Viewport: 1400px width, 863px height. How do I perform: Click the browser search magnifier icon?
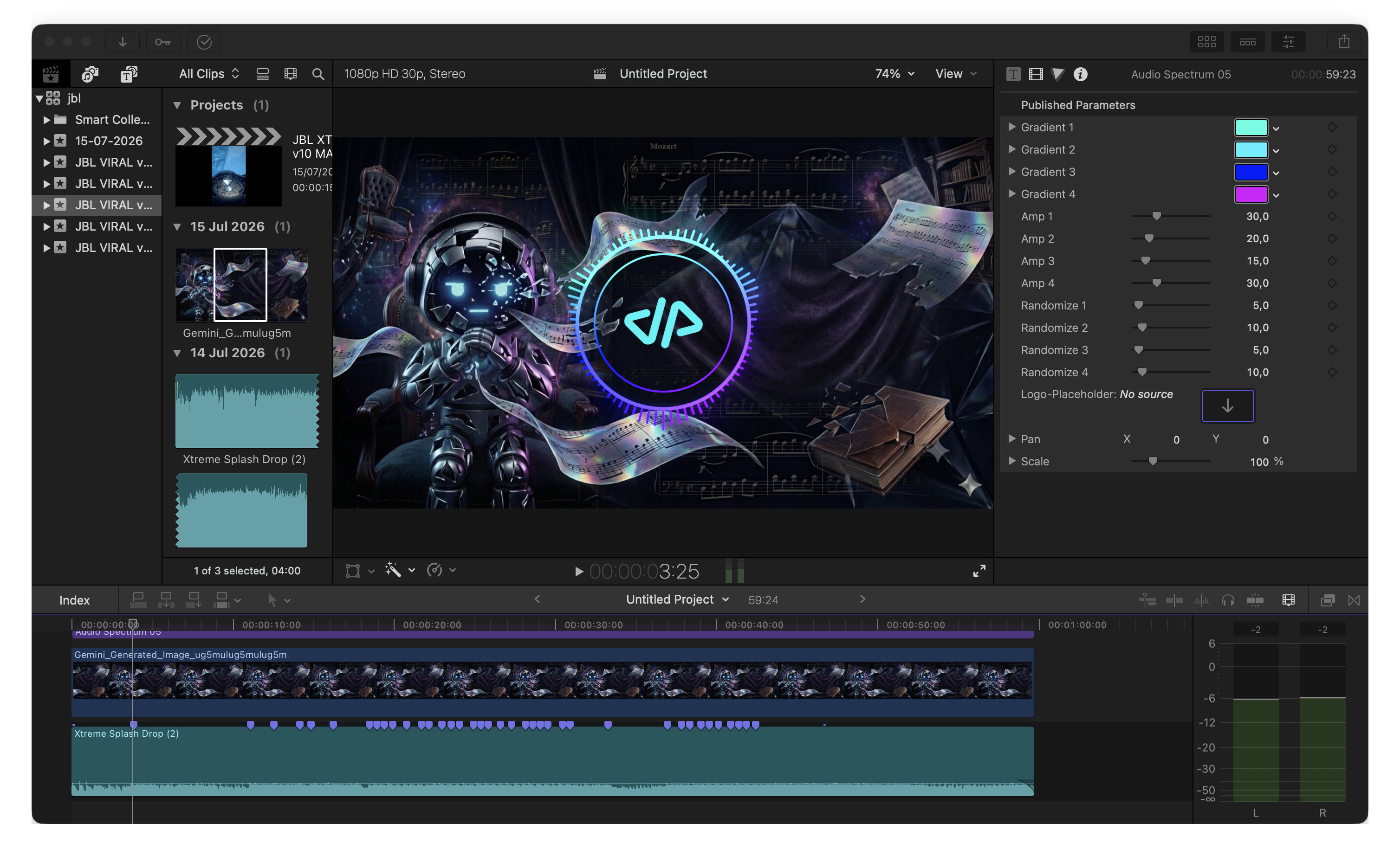318,74
